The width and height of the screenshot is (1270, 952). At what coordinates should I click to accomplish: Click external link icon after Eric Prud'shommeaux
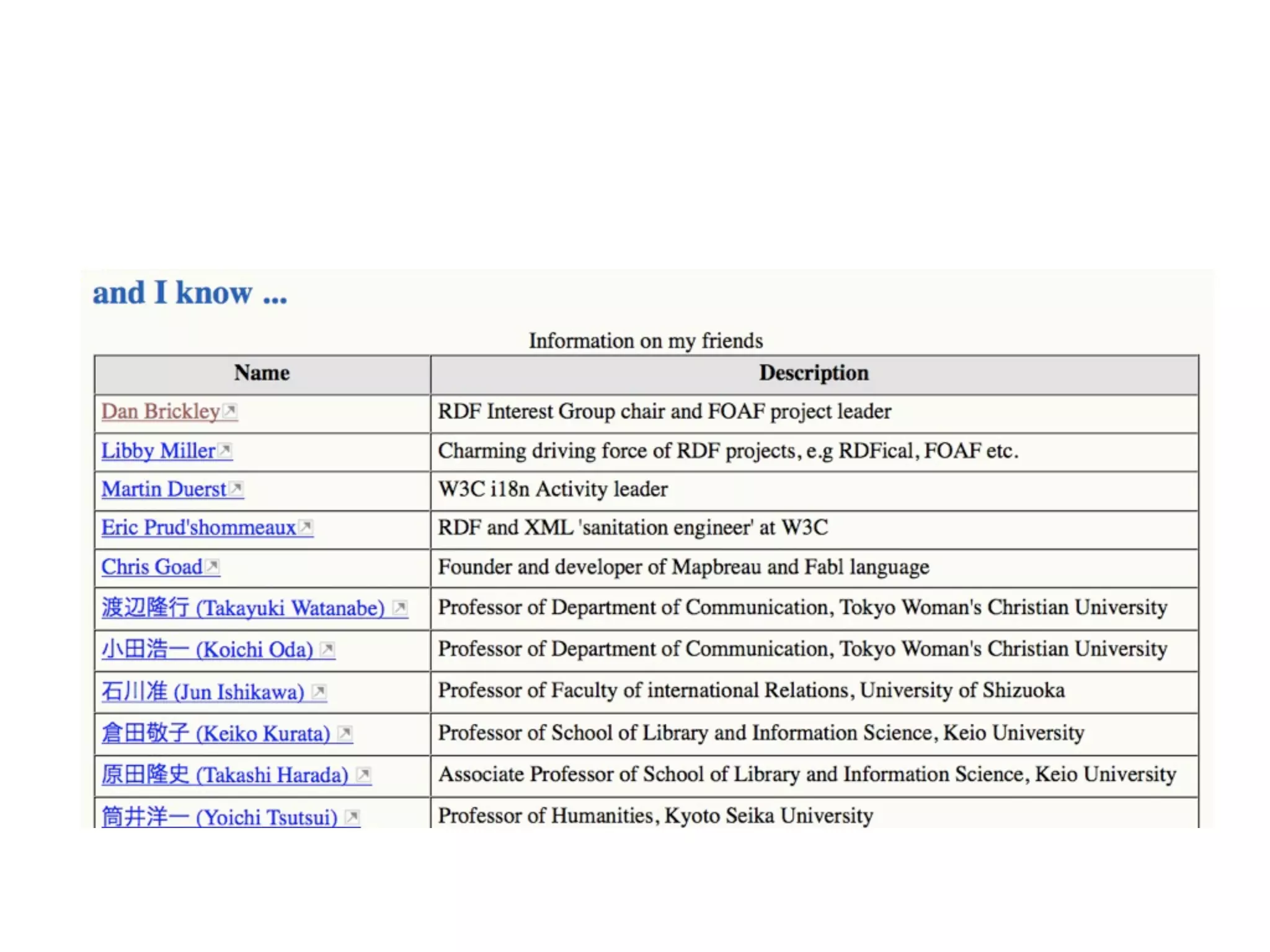point(306,527)
